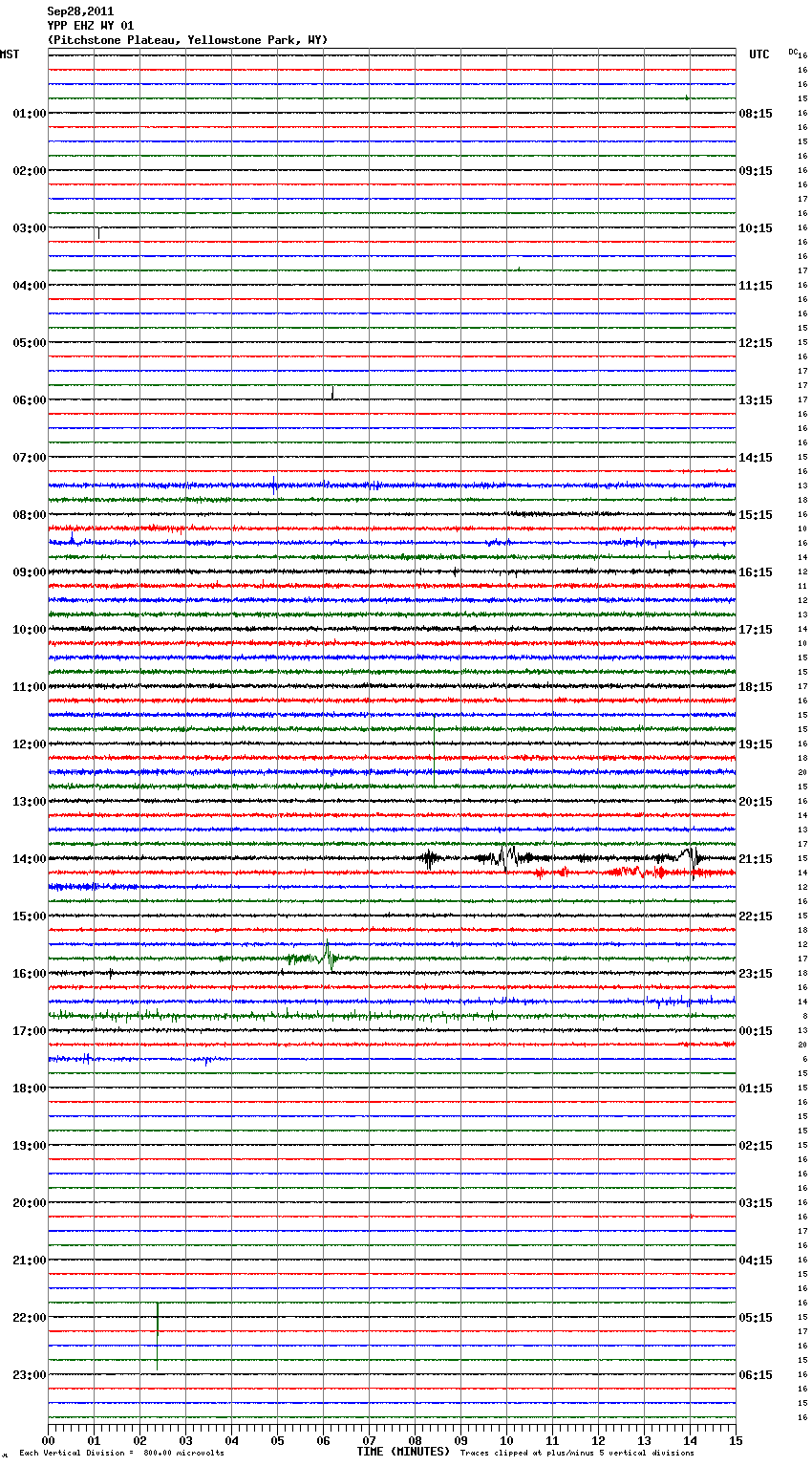Image resolution: width=812 pixels, height=1466 pixels.
Task: Select the station code YPP EHZ WY 01
Action: [x=91, y=26]
